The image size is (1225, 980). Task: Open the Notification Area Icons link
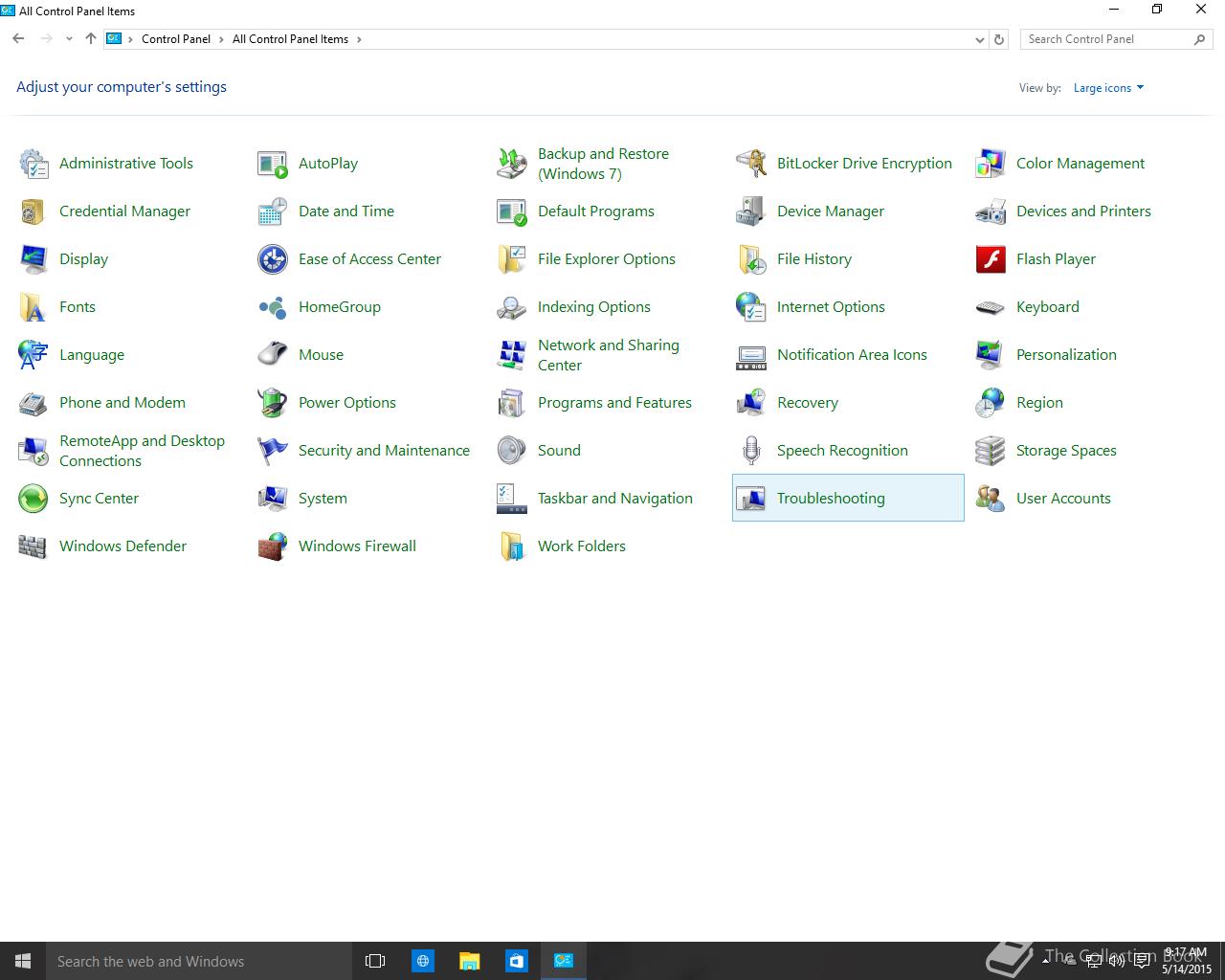pos(852,355)
